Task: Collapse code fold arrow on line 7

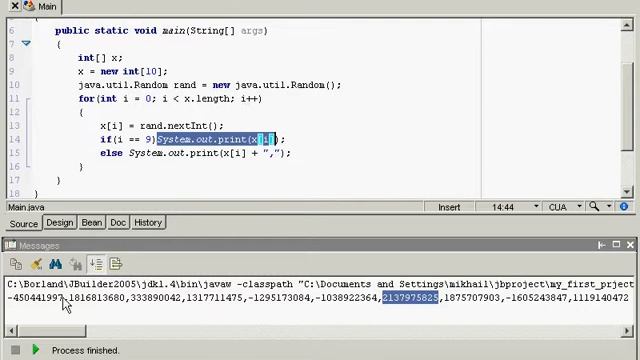Action: point(26,43)
